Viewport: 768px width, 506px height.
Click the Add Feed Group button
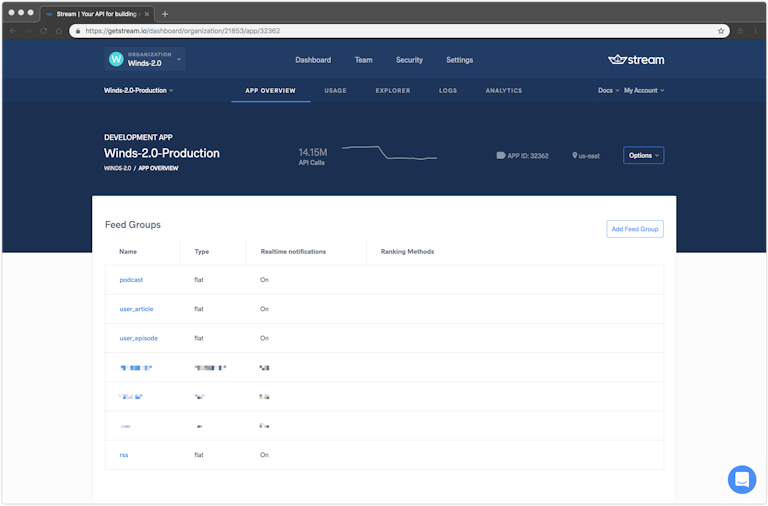tap(635, 229)
